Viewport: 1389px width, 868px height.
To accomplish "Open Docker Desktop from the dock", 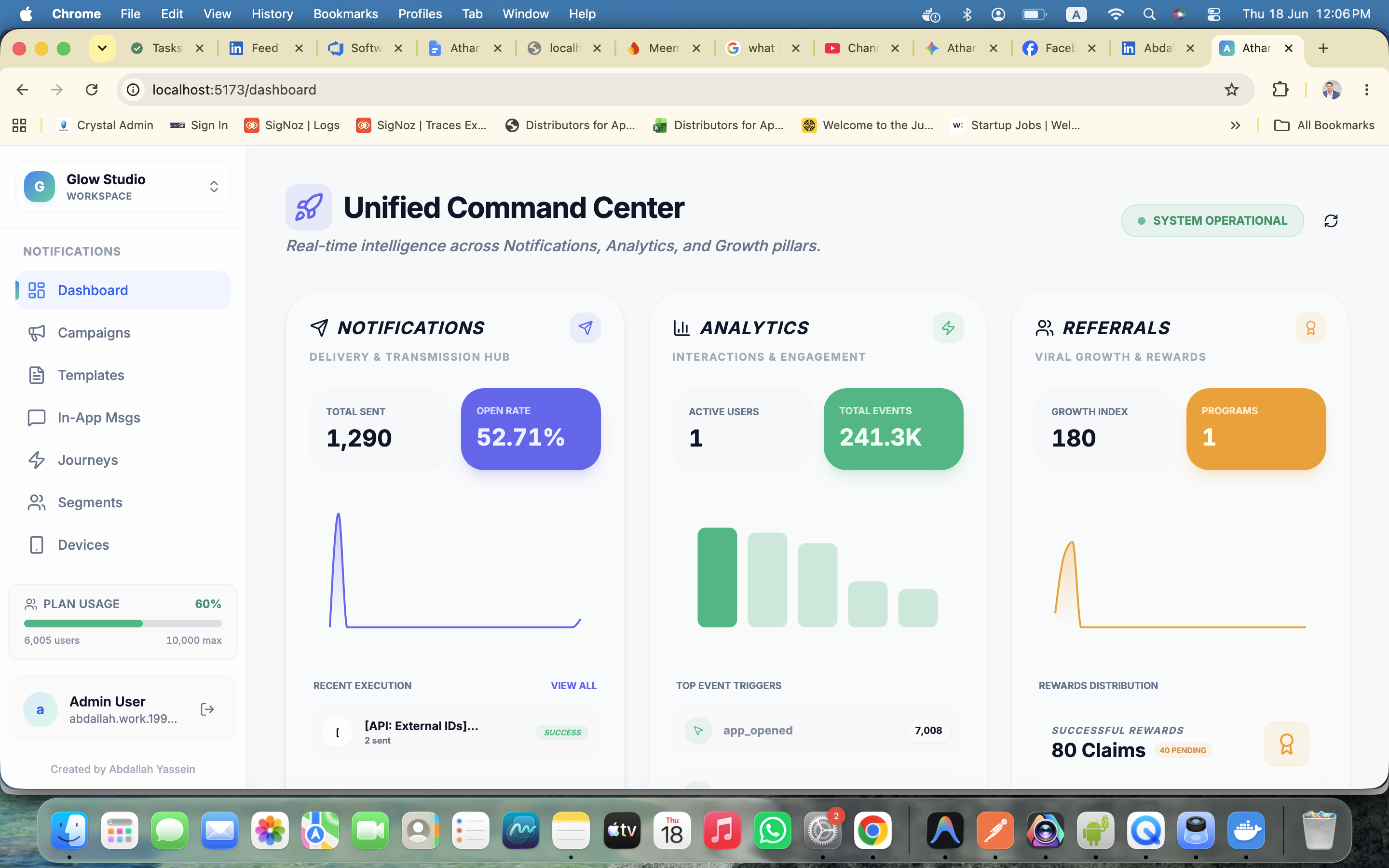I will (1245, 830).
